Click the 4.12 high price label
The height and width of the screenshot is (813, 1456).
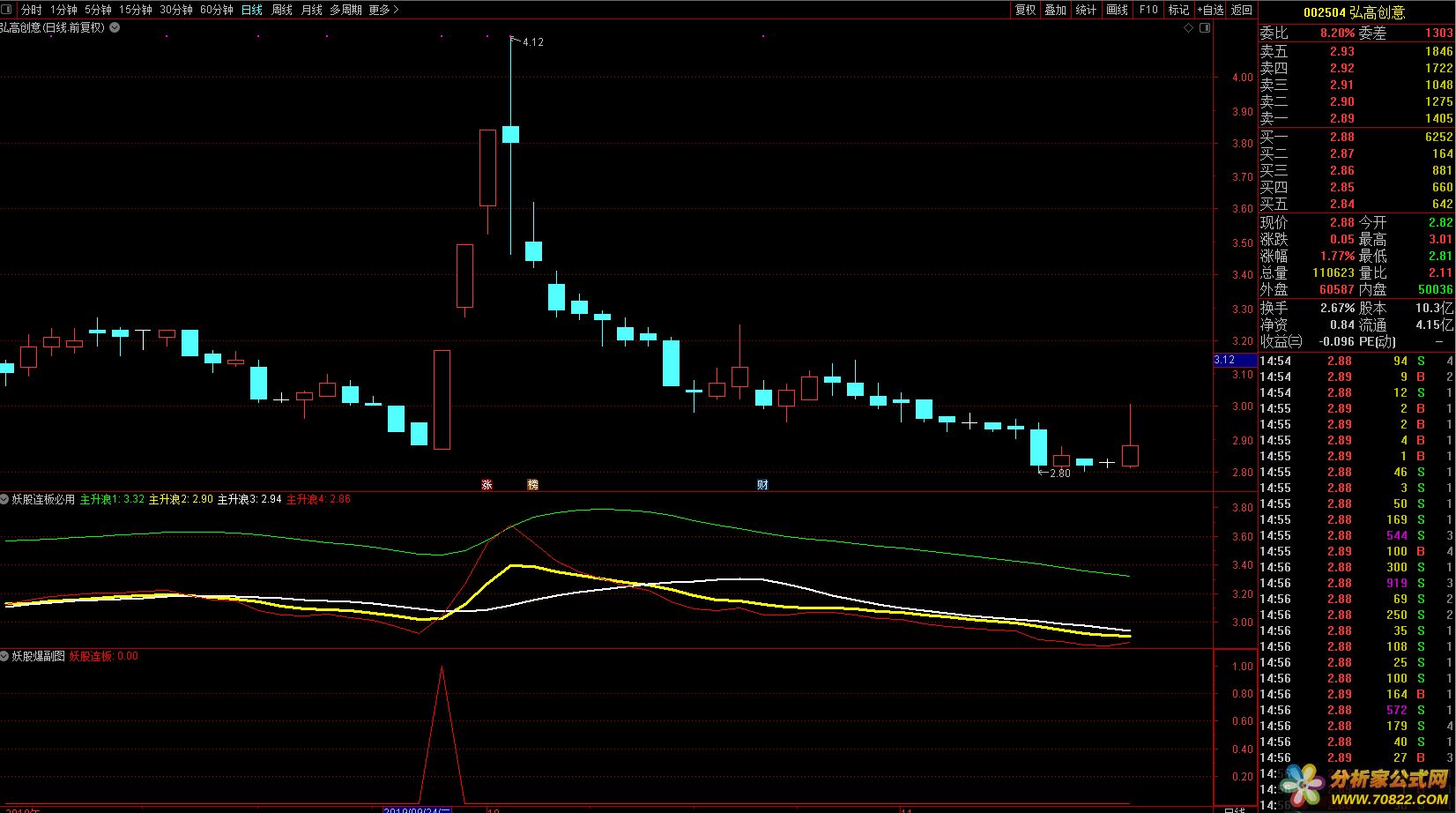click(x=532, y=41)
